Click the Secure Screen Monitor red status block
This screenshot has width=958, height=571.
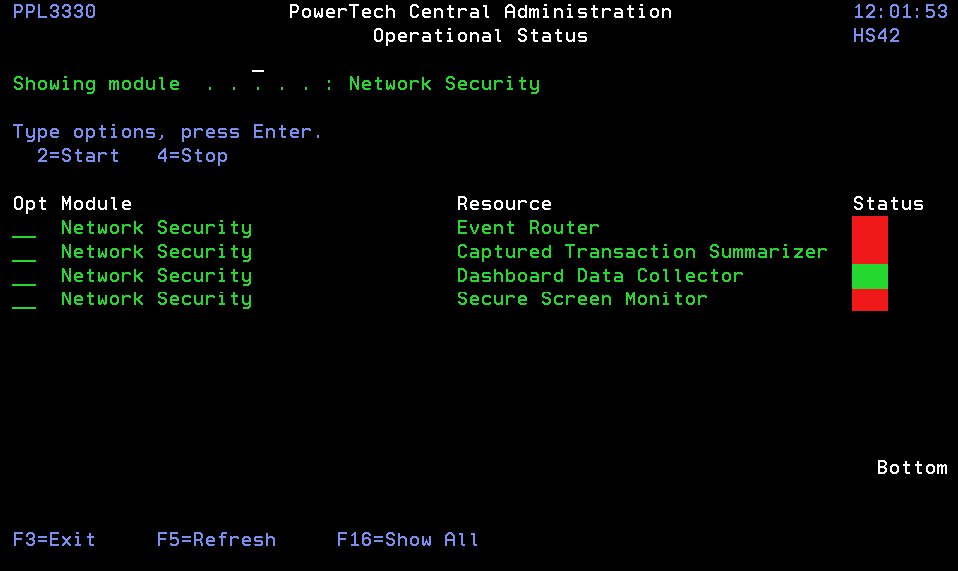[x=869, y=300]
